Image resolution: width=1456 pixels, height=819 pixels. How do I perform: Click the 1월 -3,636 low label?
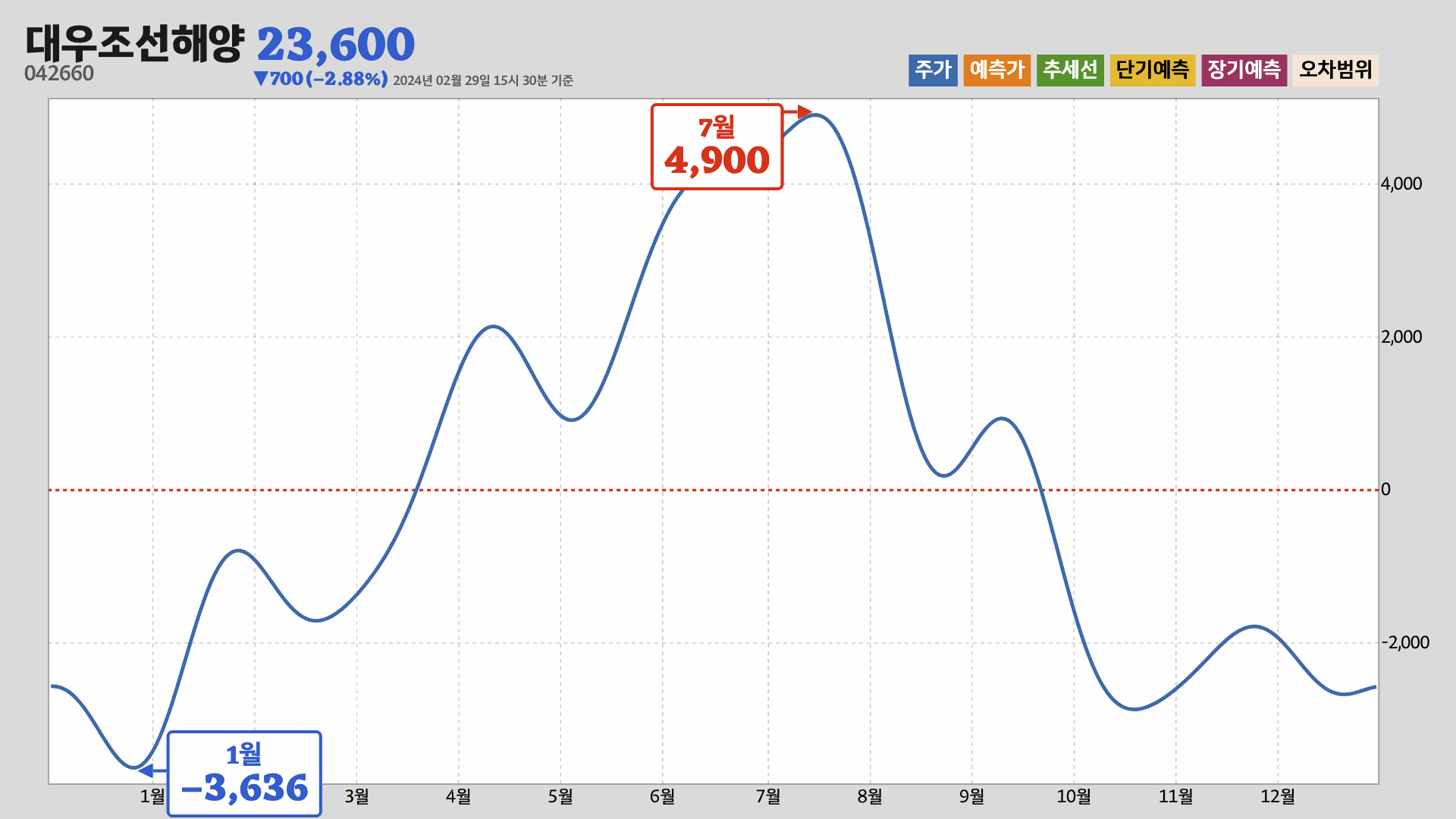tap(244, 773)
